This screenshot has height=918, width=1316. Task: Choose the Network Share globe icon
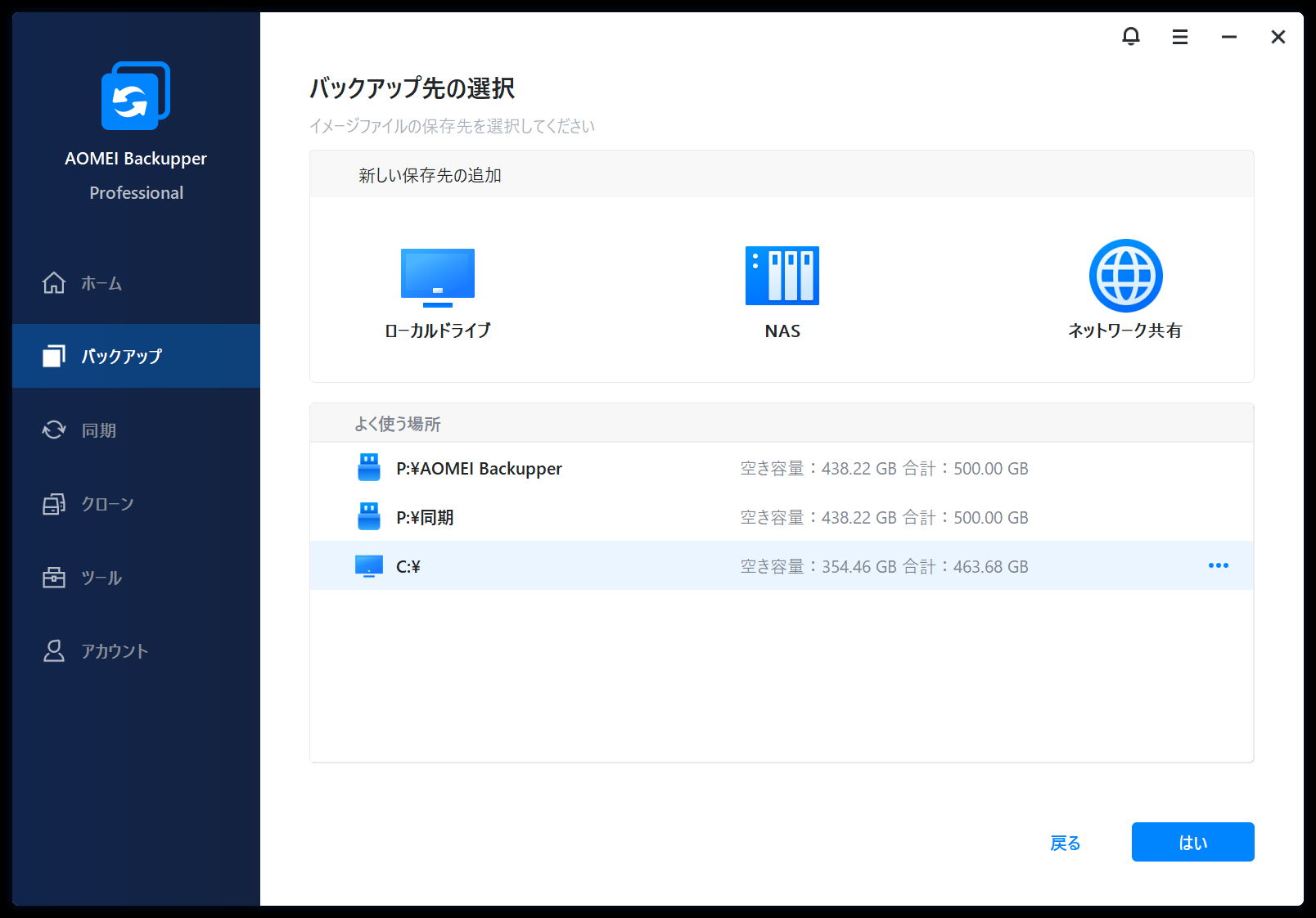tap(1125, 276)
